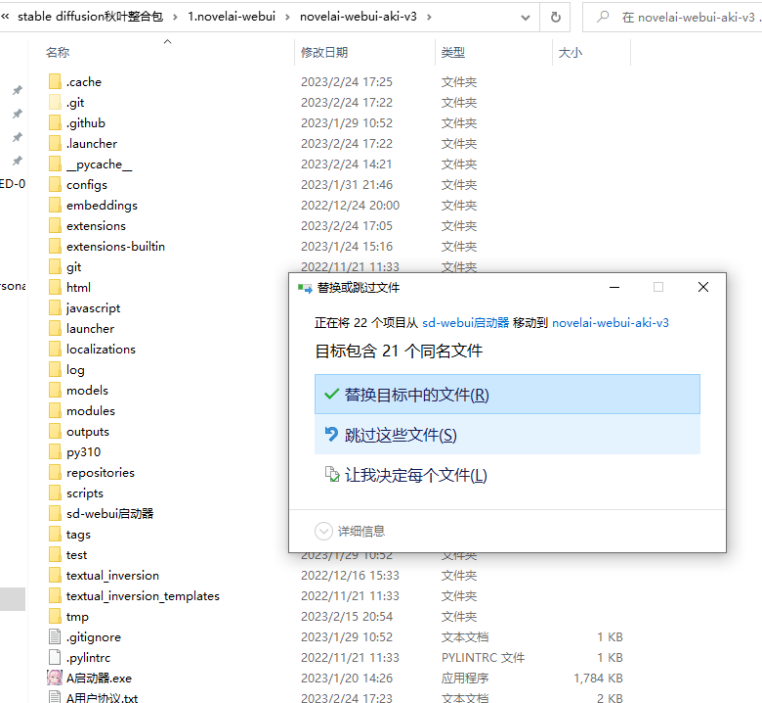Sort by 名称 column header

[57, 52]
